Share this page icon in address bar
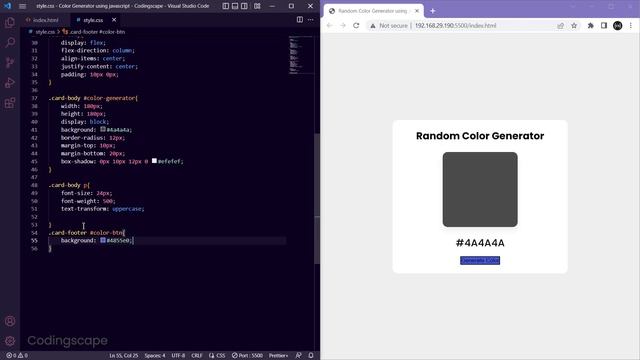 [560, 25]
